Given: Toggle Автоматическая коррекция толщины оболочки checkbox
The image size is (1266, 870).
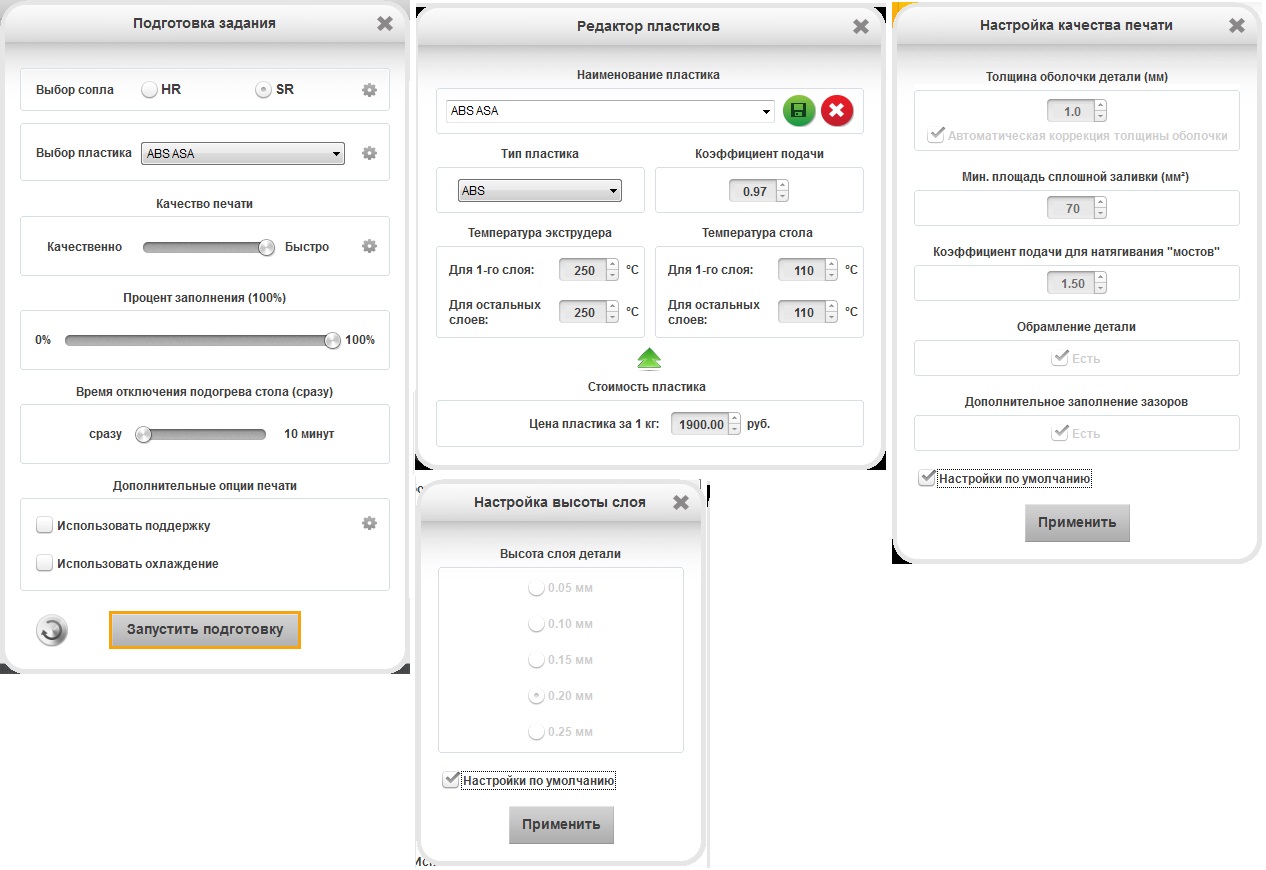Looking at the screenshot, I should coord(936,135).
